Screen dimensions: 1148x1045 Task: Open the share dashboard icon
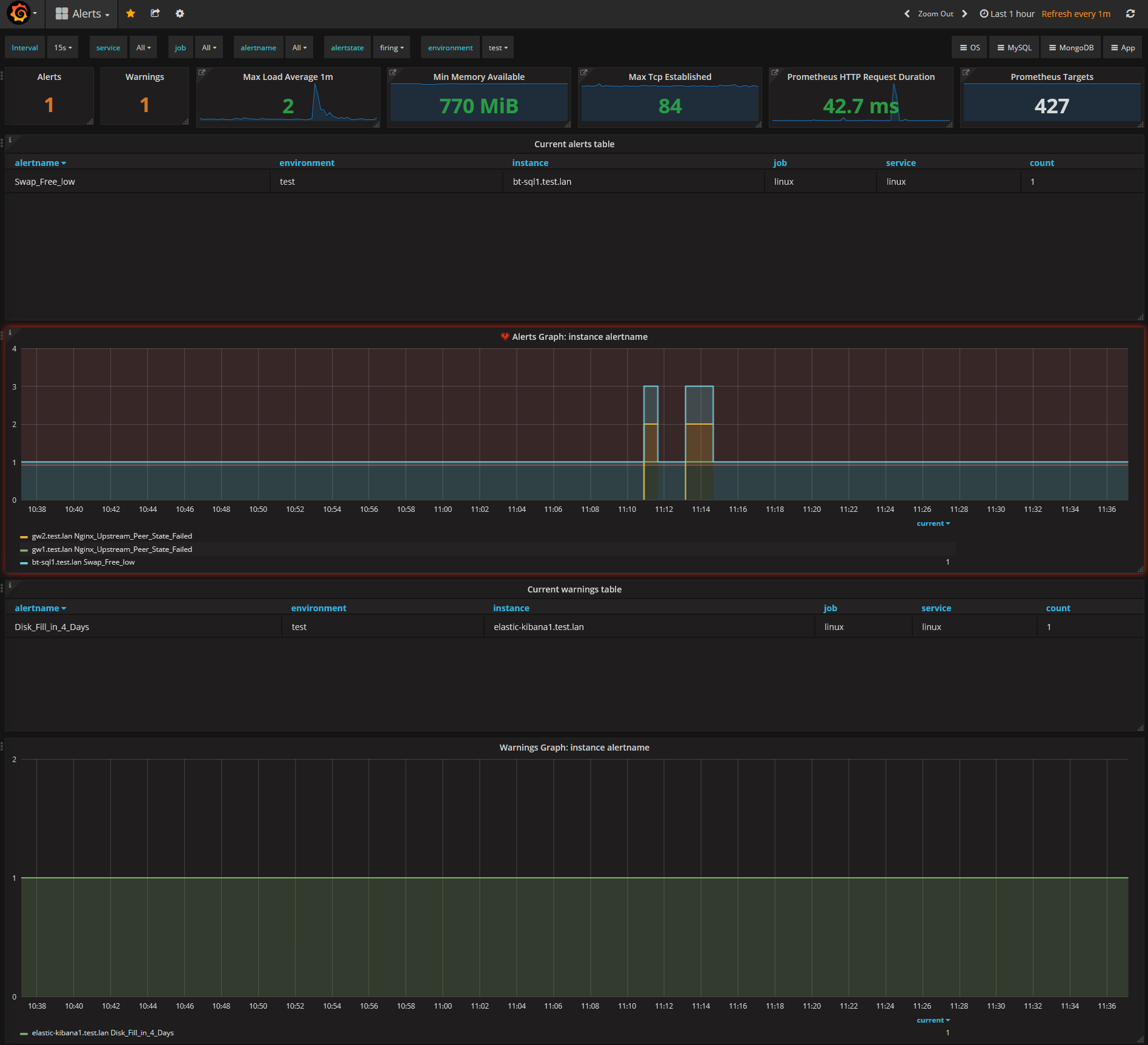pos(155,13)
